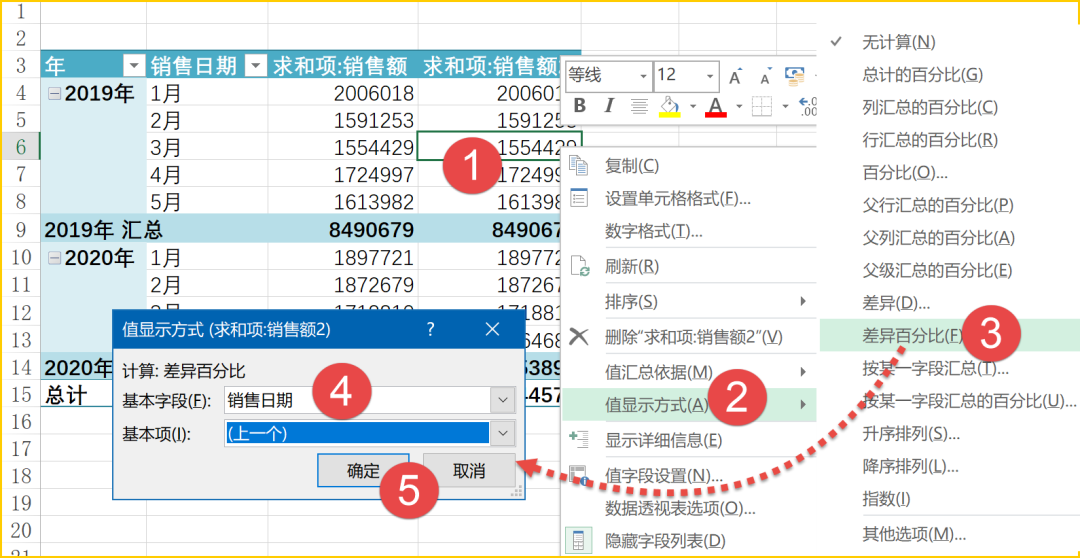Viewport: 1080px width, 558px height.
Task: Click the 显示详细信息 icon
Action: 579,438
